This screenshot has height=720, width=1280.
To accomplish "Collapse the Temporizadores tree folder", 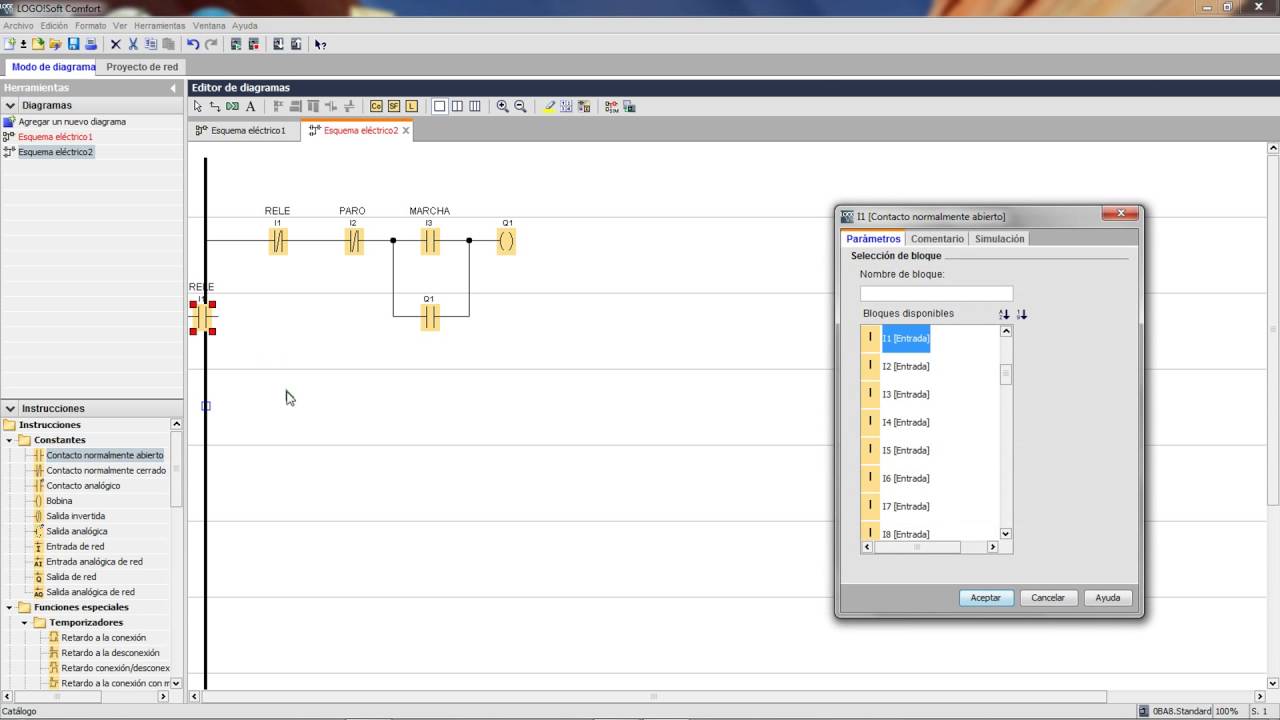I will (x=25, y=622).
